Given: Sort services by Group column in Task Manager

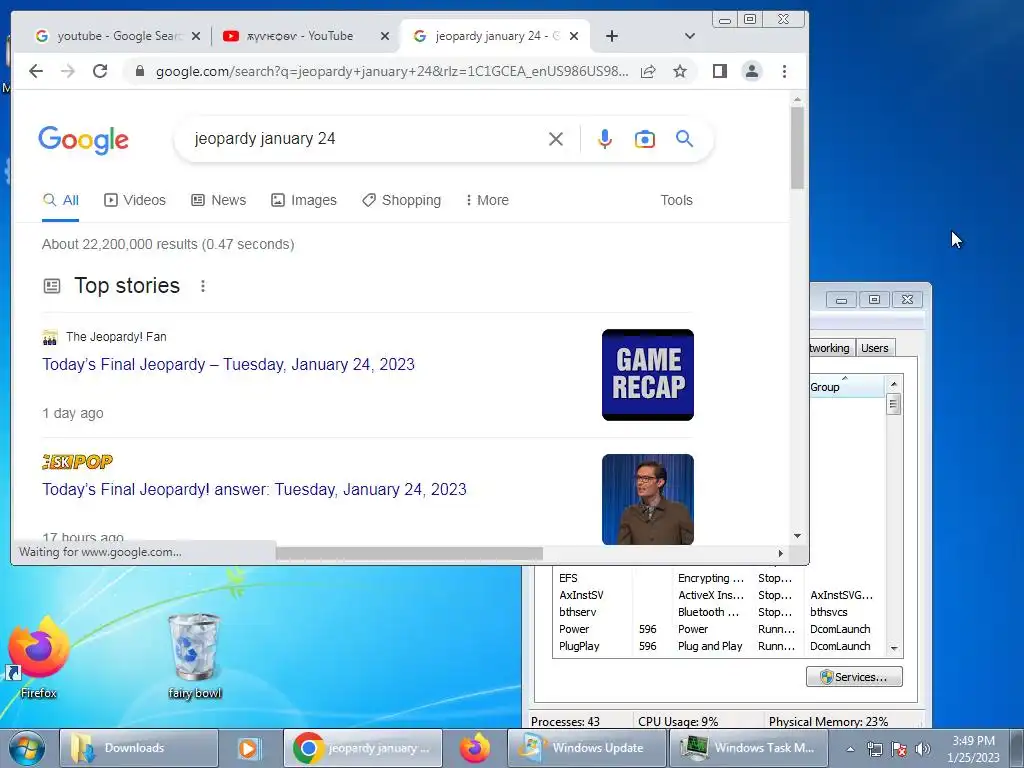Looking at the screenshot, I should click(848, 387).
